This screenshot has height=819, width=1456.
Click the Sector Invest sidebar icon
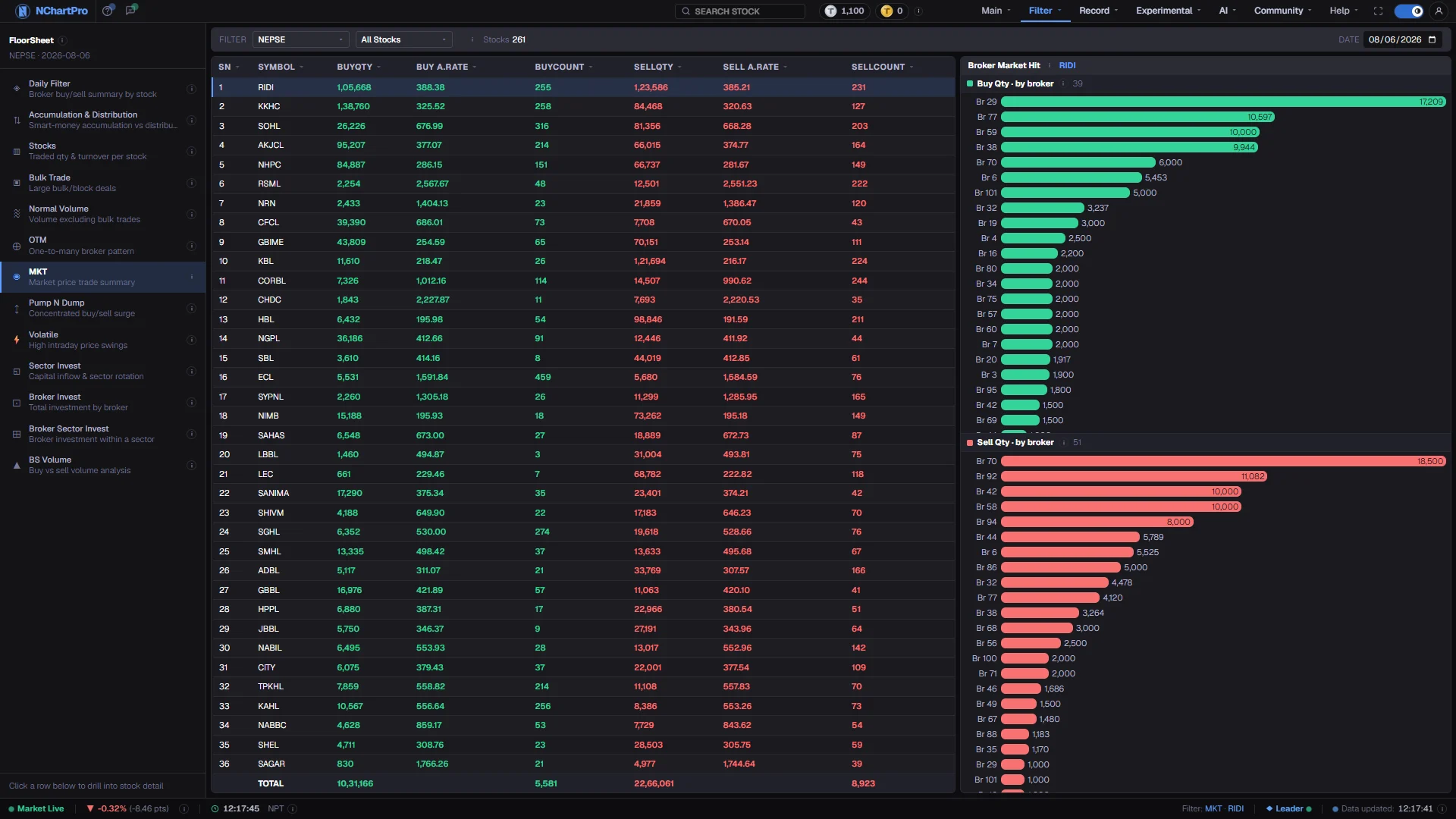click(17, 371)
